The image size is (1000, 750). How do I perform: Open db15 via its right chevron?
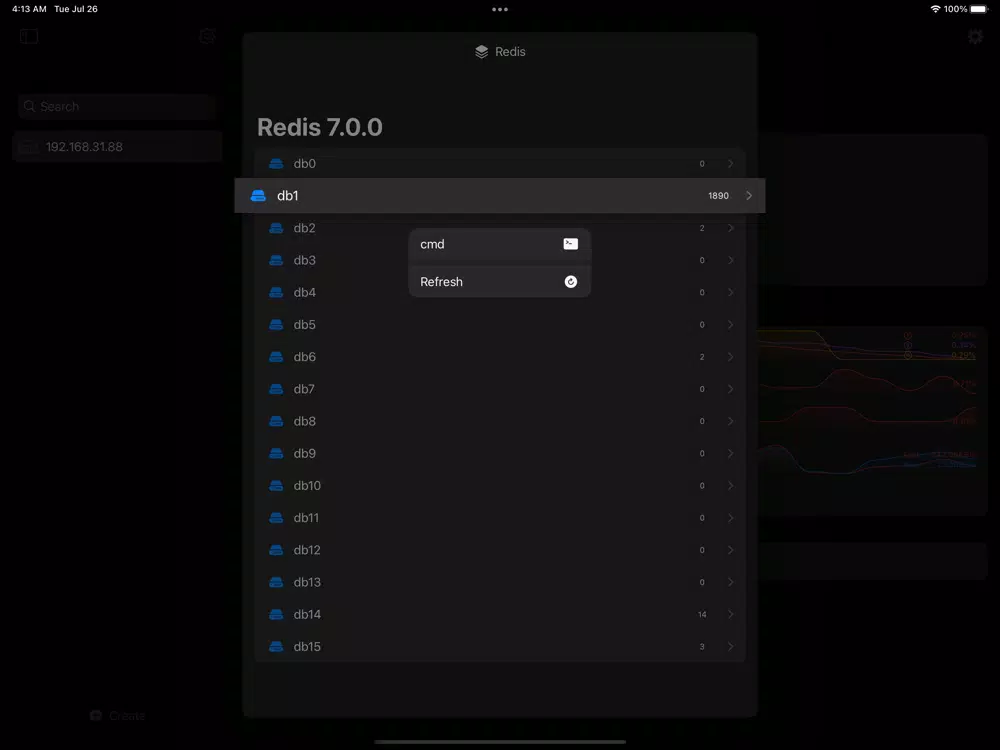point(731,647)
